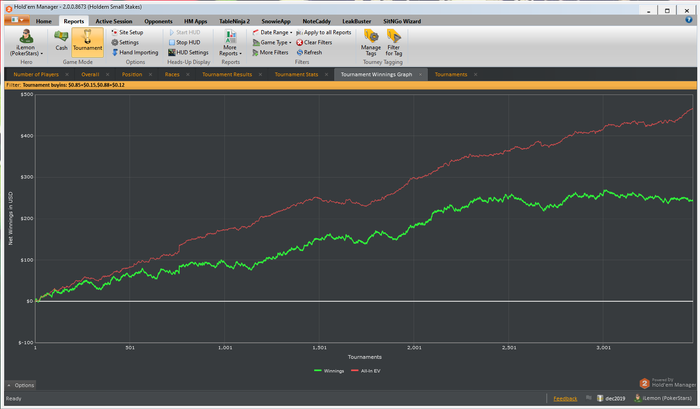Switch to the Races report tab
This screenshot has height=409, width=700.
172,75
